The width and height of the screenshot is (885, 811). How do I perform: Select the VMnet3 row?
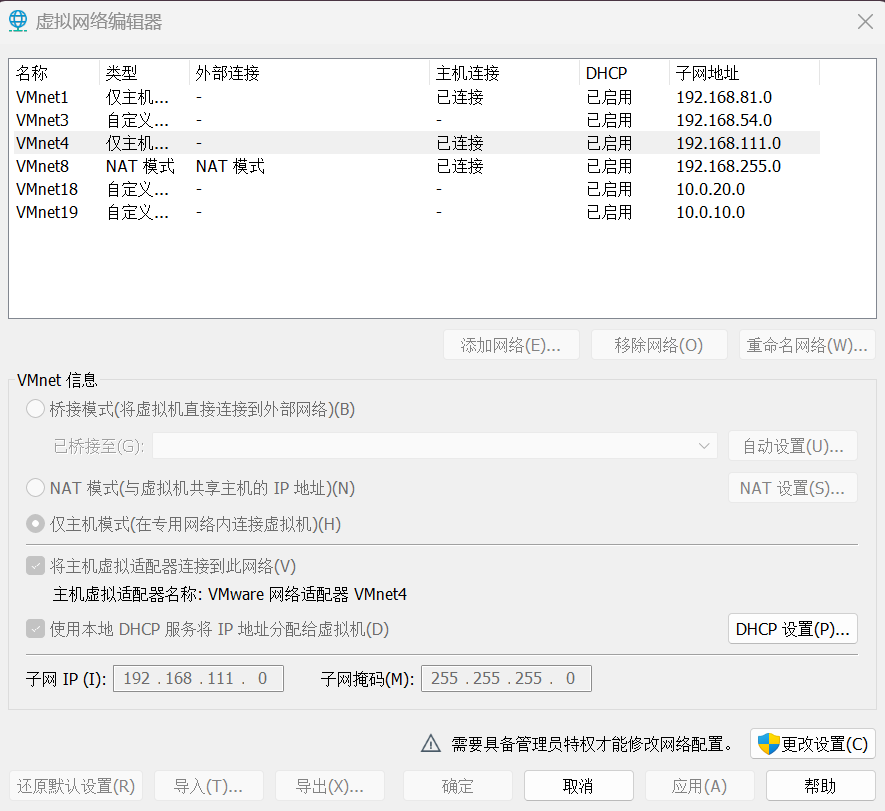click(x=417, y=120)
